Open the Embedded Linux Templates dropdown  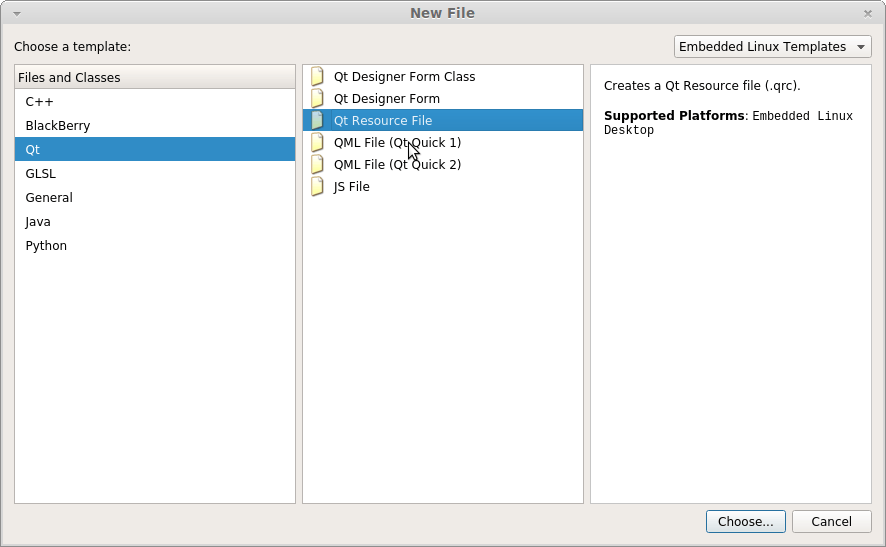click(772, 46)
